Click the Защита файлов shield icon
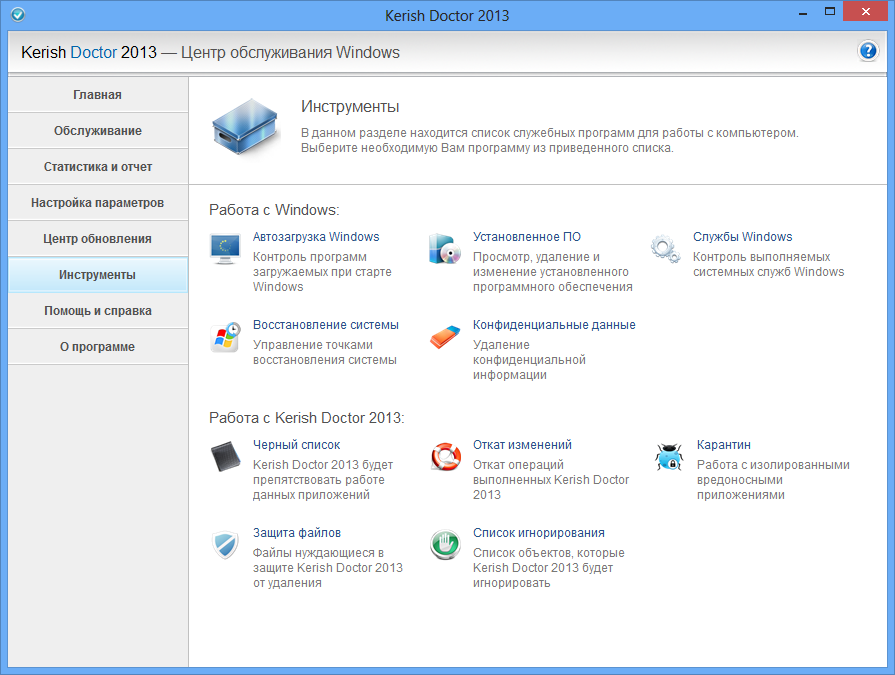 click(225, 545)
